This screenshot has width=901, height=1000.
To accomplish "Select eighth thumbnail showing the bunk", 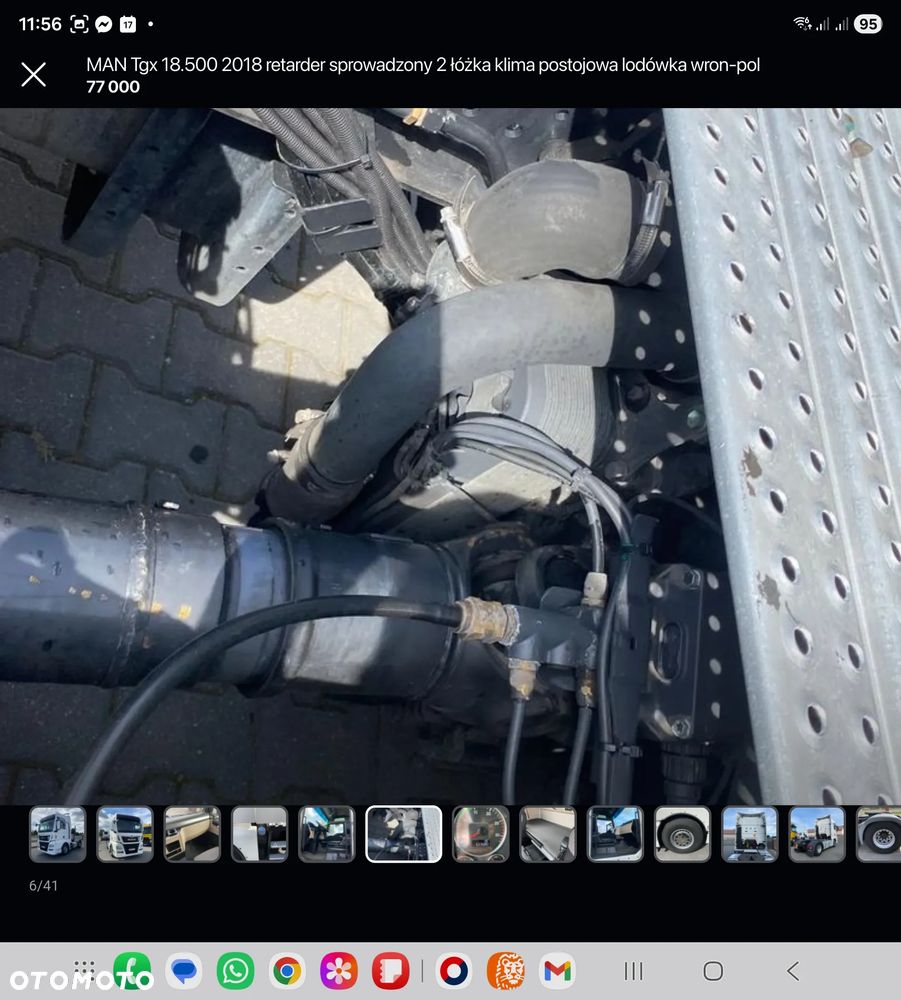I will (x=548, y=834).
